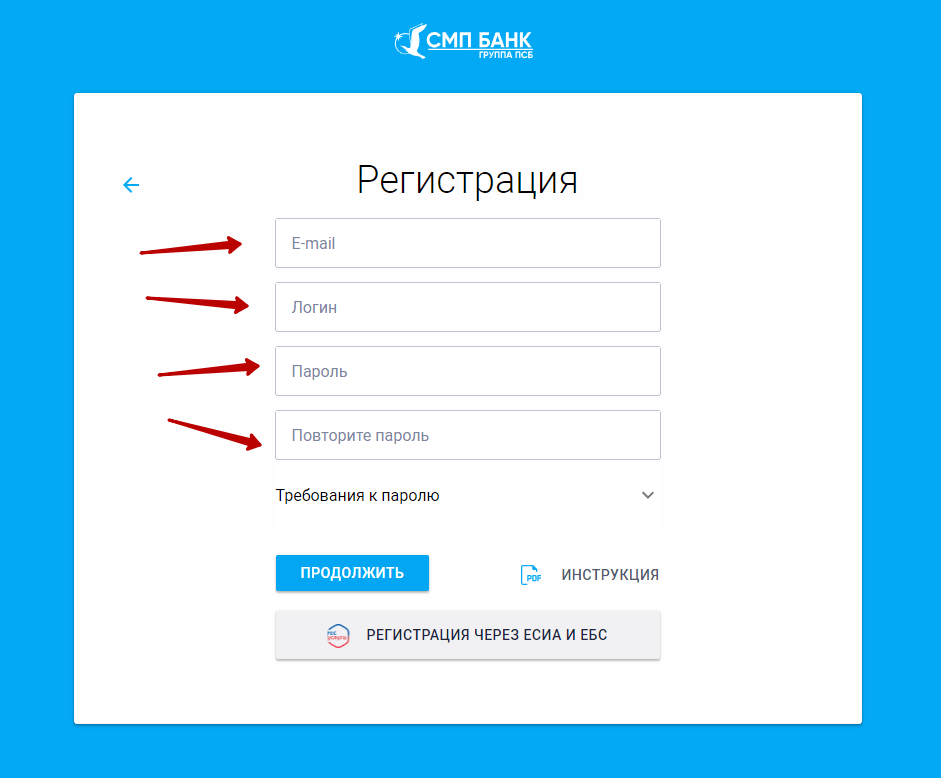Click the red arrow pointing at Повторите пароль

(215, 434)
